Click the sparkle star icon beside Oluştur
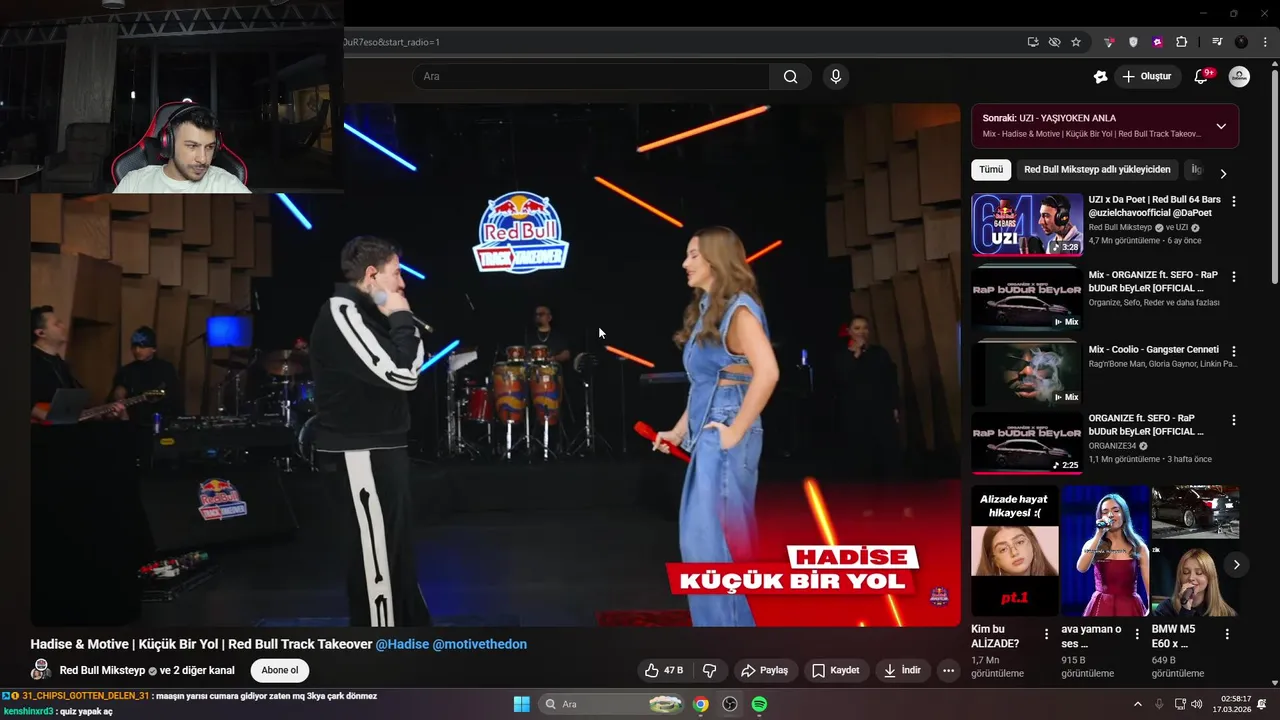 pos(1100,77)
